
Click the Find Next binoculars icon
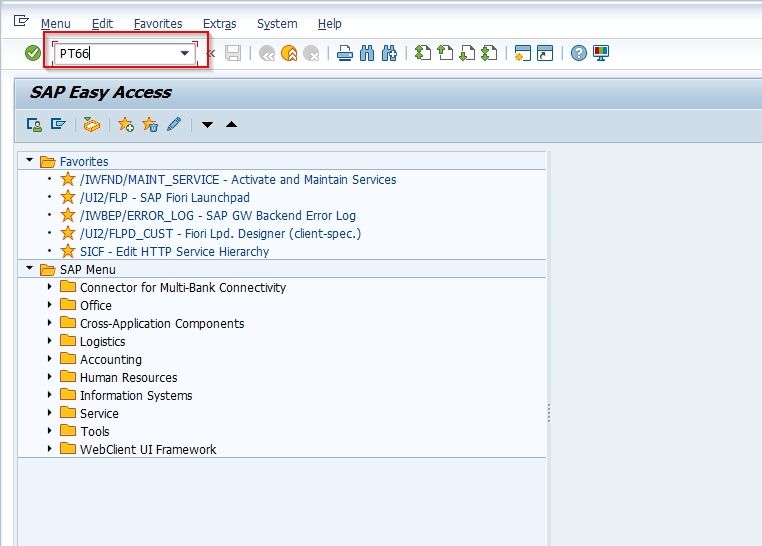(x=389, y=53)
